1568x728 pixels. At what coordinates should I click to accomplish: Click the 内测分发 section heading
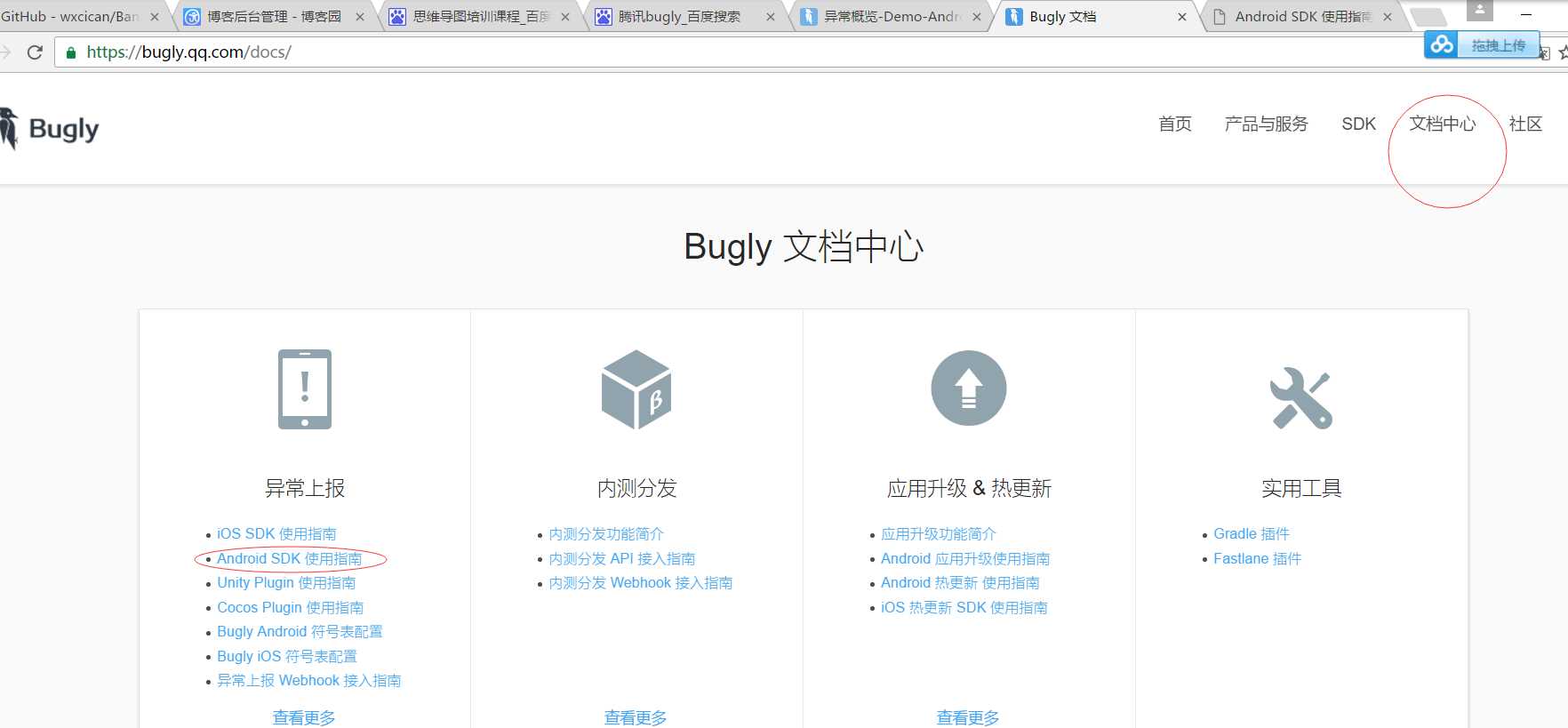[636, 488]
